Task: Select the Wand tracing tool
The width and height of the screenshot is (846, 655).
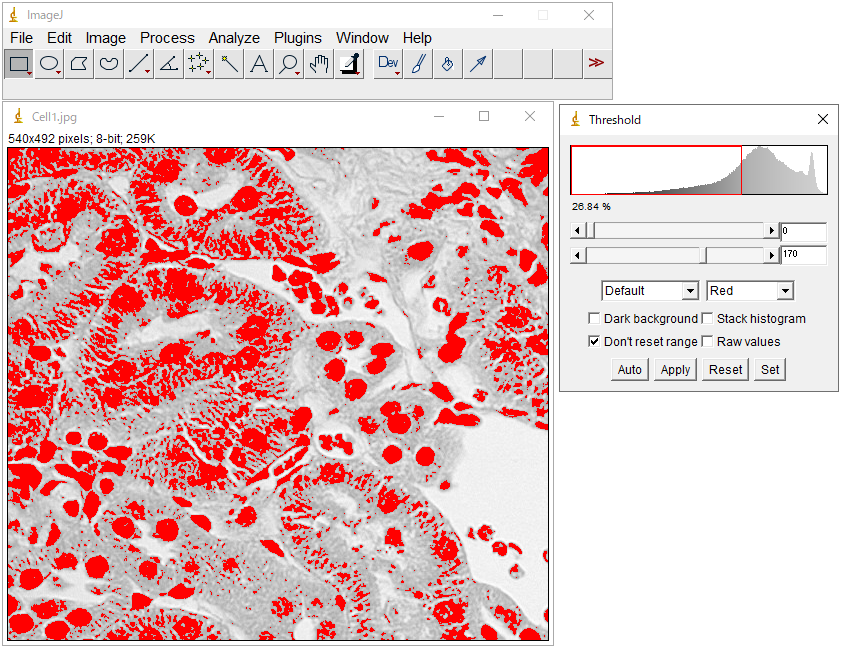Action: [229, 64]
